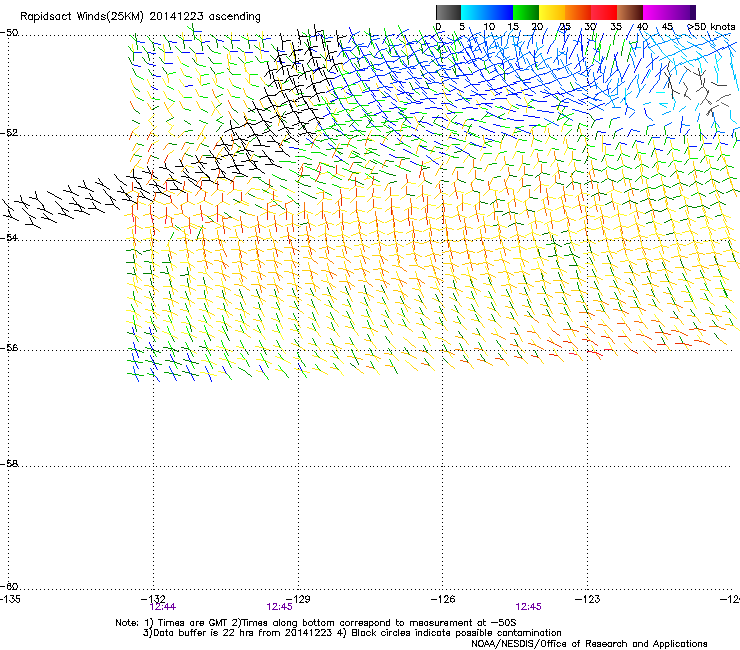
Task: Click the gray 0-5 knots legend swatch
Action: tap(448, 12)
